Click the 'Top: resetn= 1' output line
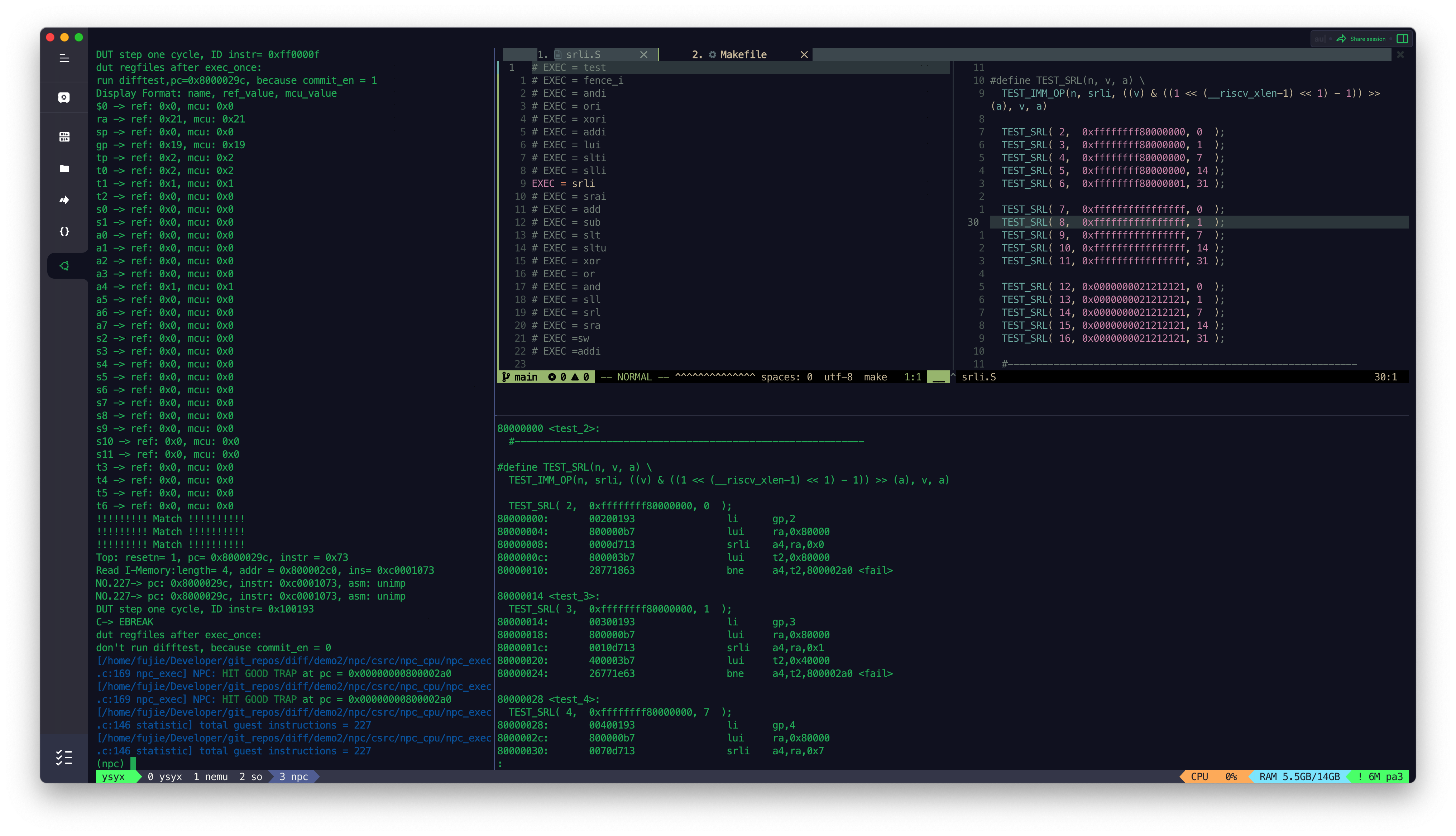This screenshot has height=836, width=1456. [222, 558]
